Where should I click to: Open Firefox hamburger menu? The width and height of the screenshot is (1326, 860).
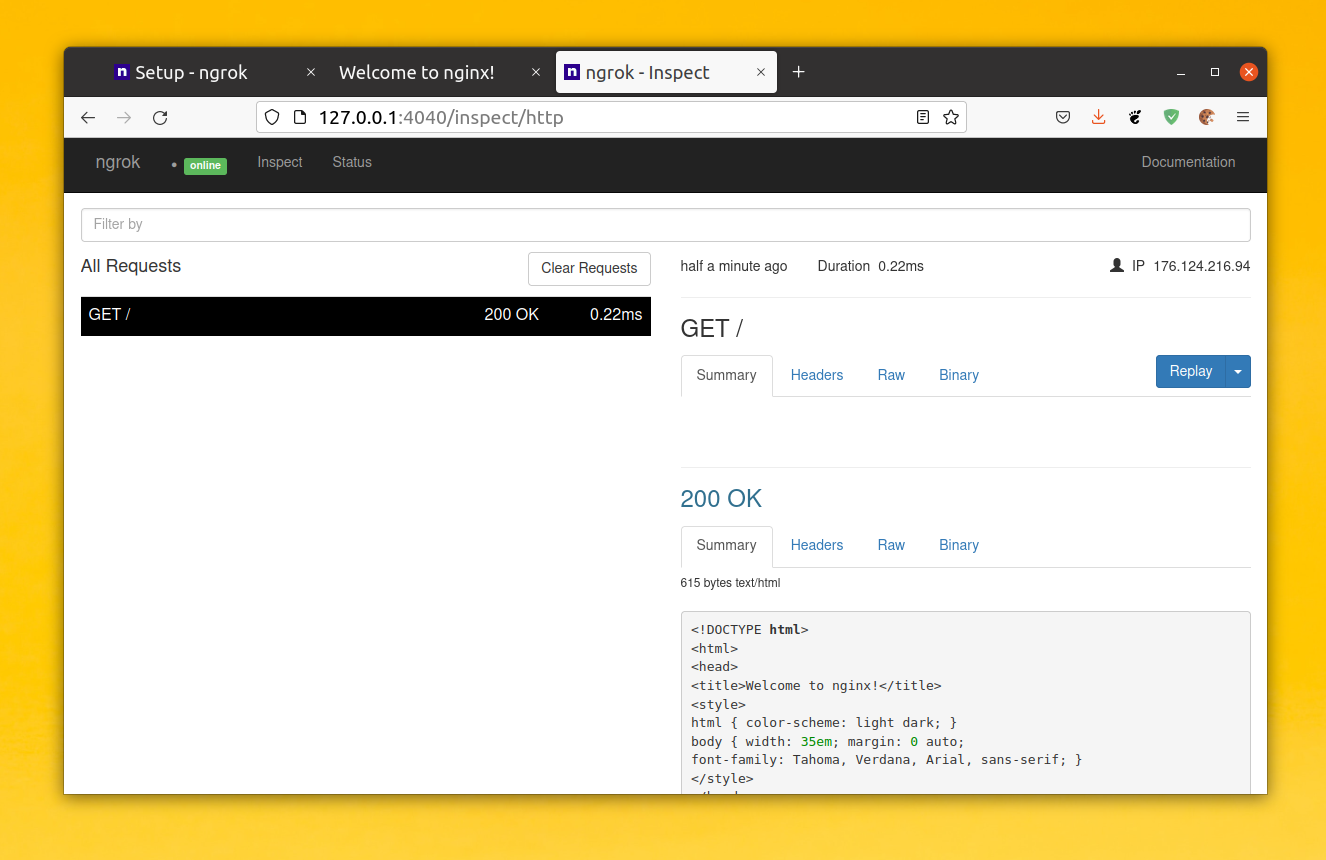1243,118
